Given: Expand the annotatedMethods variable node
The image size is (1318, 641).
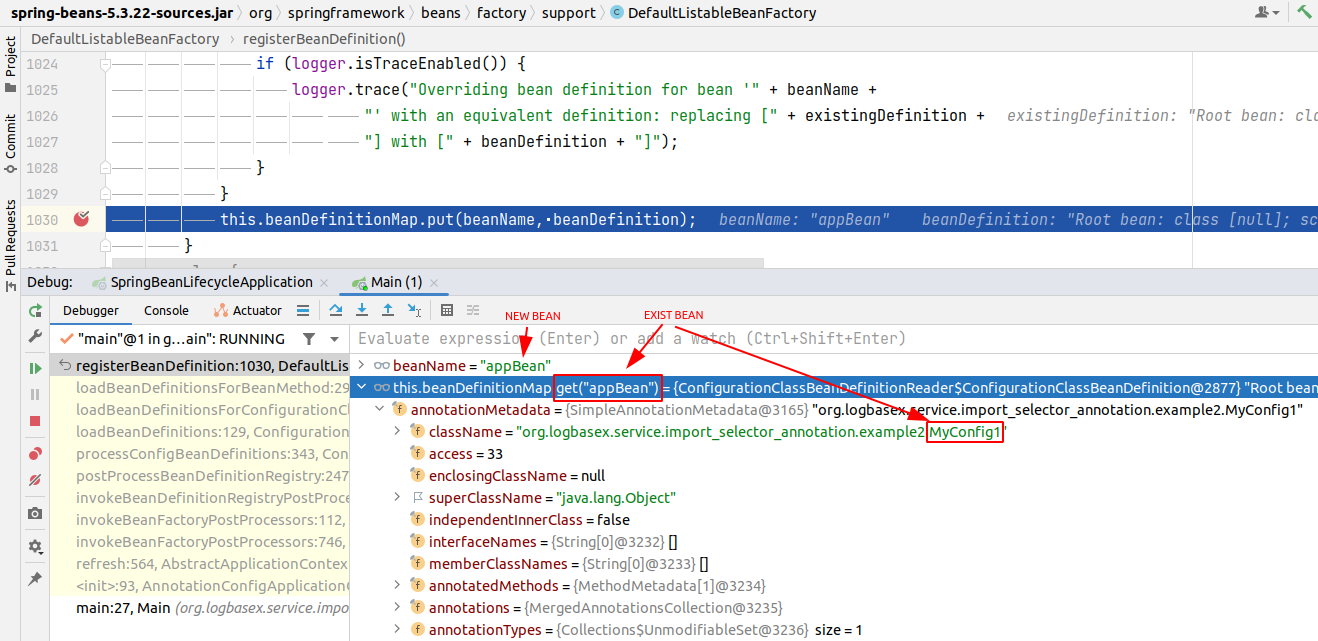Looking at the screenshot, I should click(x=396, y=585).
